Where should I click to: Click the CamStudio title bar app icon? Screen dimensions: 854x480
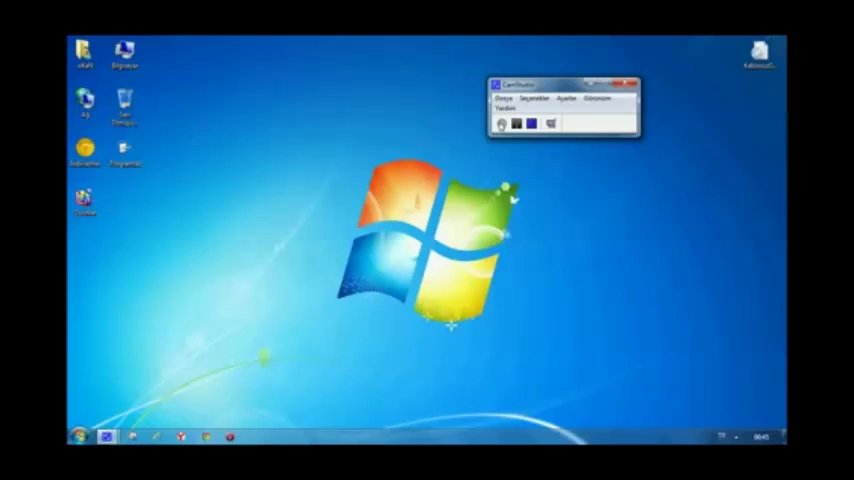[496, 84]
